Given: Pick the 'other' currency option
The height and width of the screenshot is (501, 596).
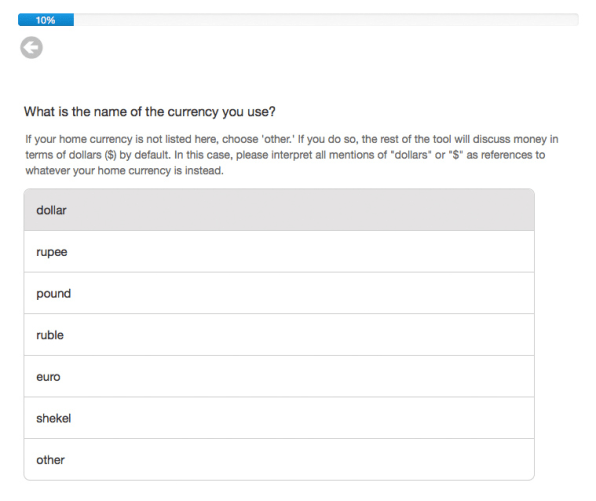Looking at the screenshot, I should pyautogui.click(x=279, y=460).
